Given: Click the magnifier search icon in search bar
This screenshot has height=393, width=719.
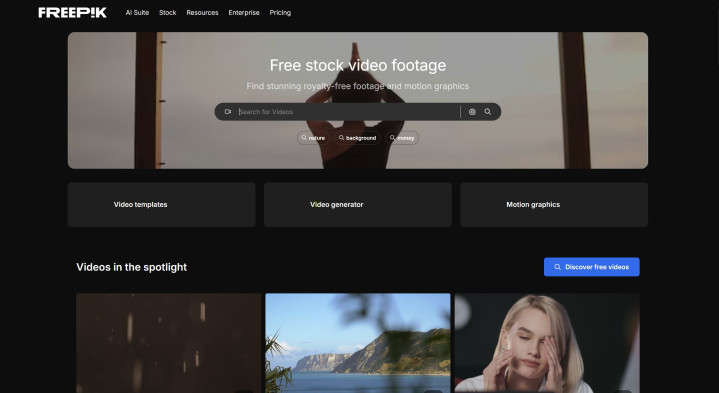Looking at the screenshot, I should (x=487, y=111).
